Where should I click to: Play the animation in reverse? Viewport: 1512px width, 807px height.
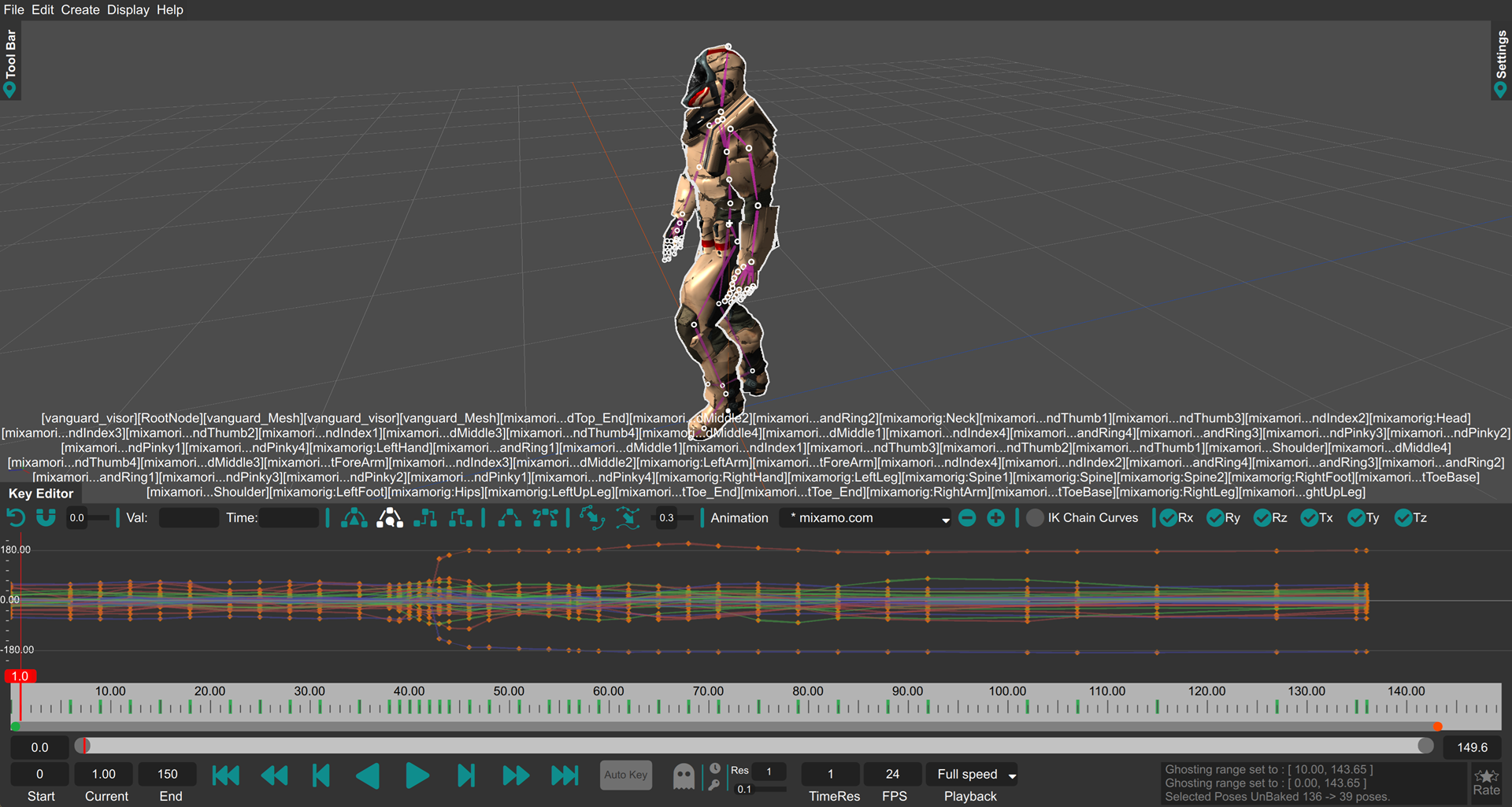pos(369,776)
